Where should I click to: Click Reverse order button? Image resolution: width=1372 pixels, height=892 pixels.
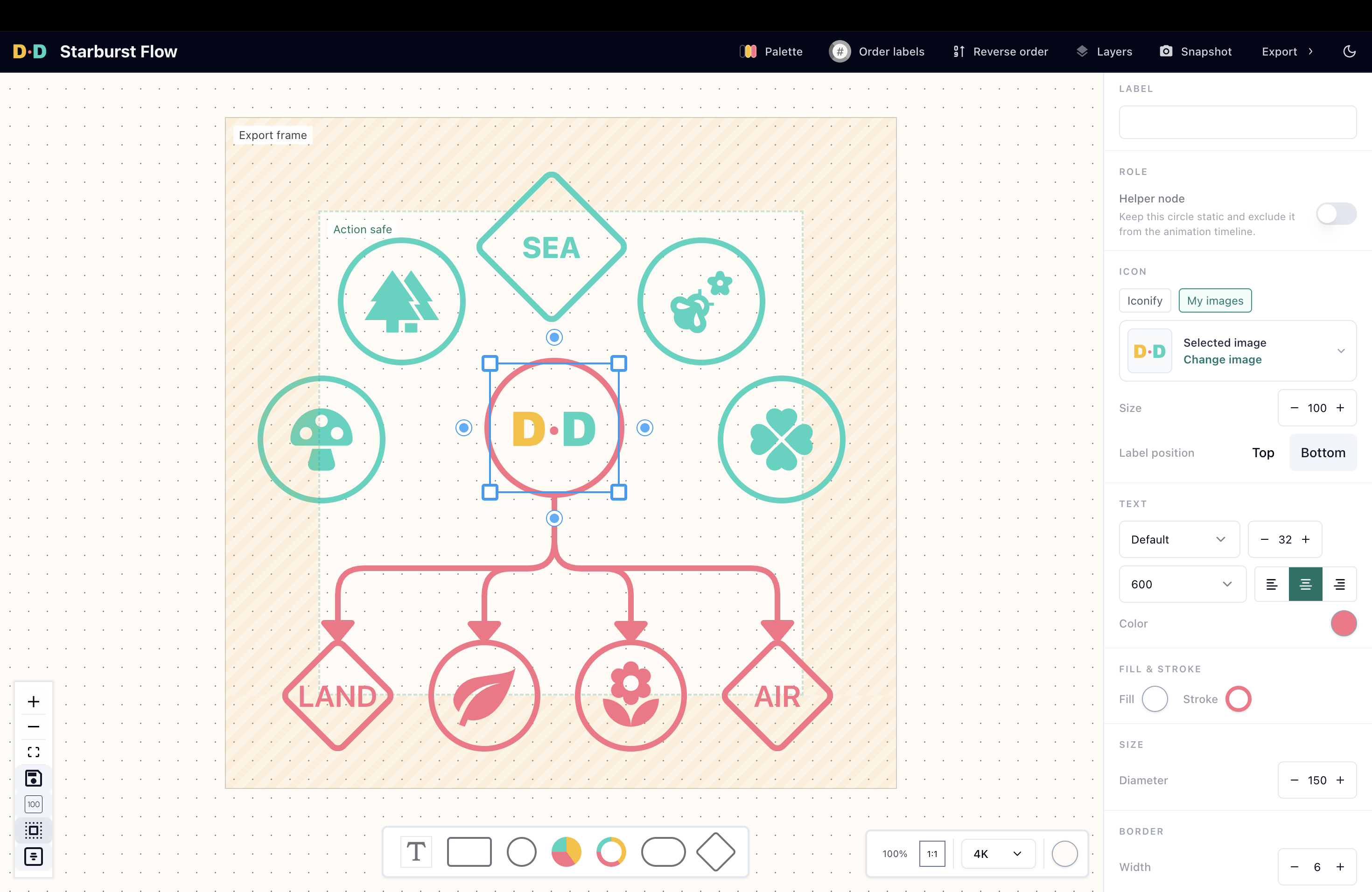coord(1000,51)
